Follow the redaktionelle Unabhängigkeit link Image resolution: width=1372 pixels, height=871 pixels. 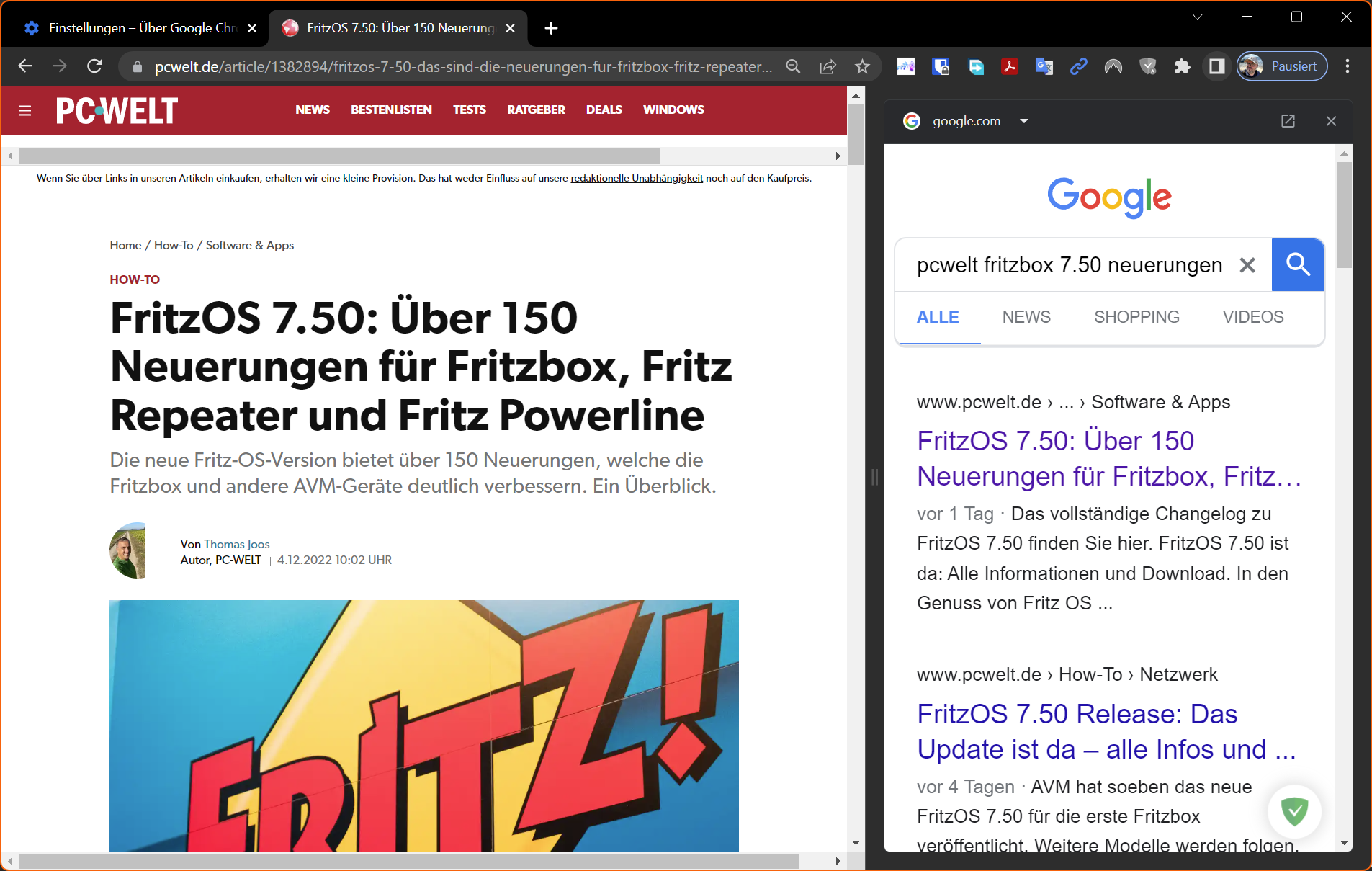tap(637, 178)
